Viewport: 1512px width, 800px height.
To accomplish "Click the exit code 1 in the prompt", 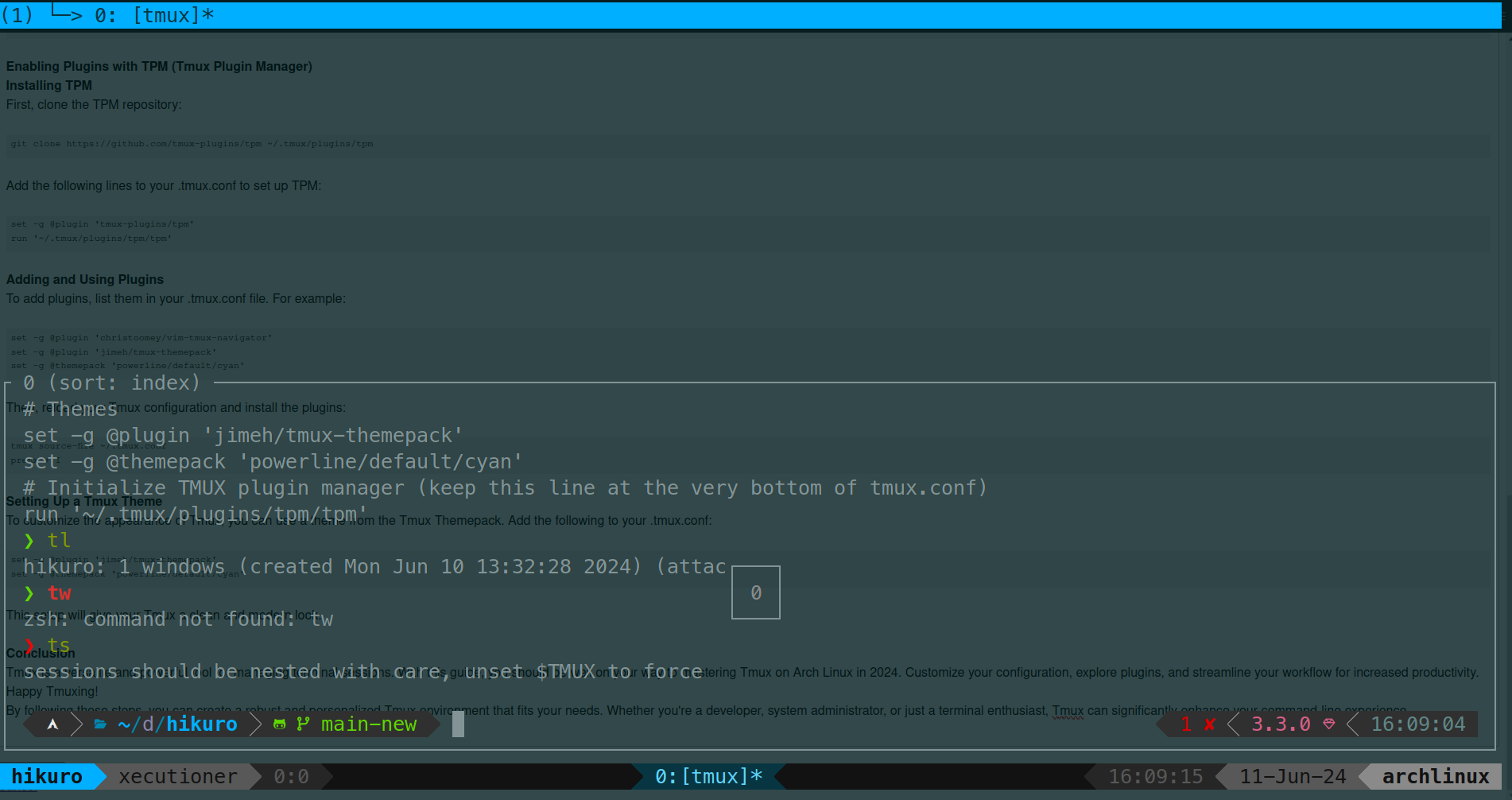I will pyautogui.click(x=1185, y=724).
